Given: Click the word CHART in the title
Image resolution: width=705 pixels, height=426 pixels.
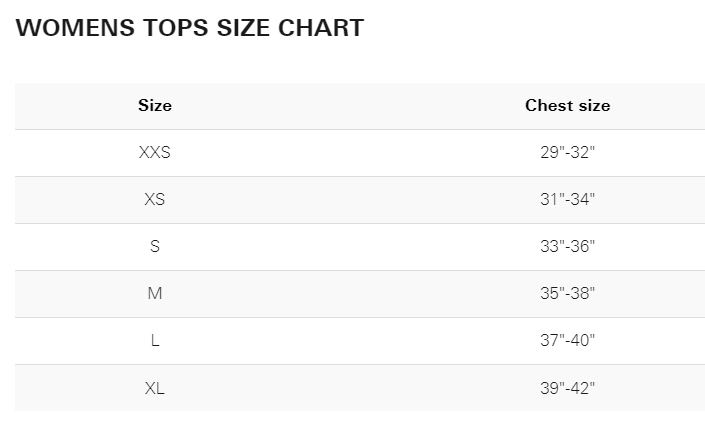Looking at the screenshot, I should (321, 28).
